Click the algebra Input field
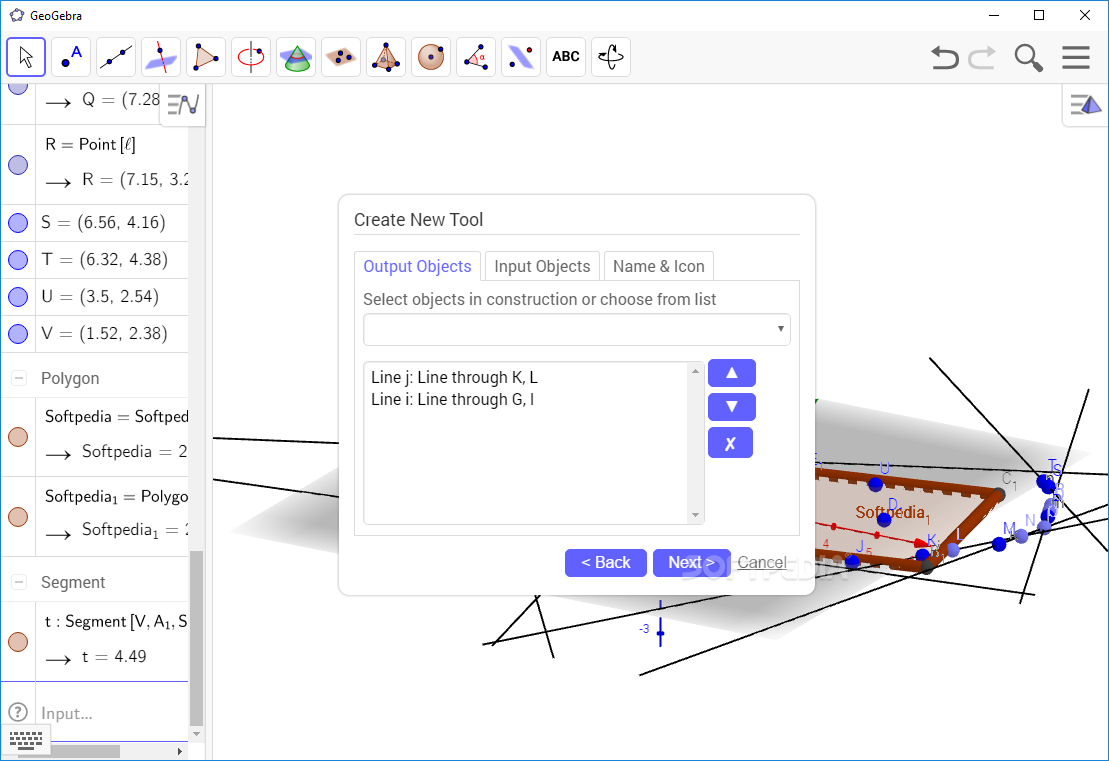The width and height of the screenshot is (1109, 761). coord(112,713)
